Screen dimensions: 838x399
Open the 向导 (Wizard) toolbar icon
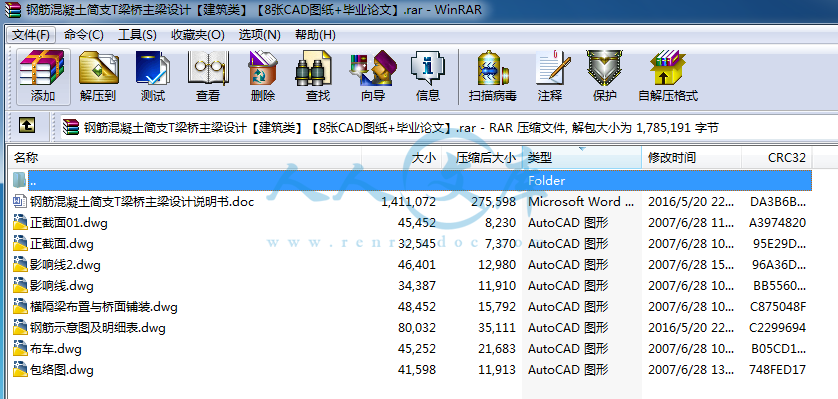[373, 68]
